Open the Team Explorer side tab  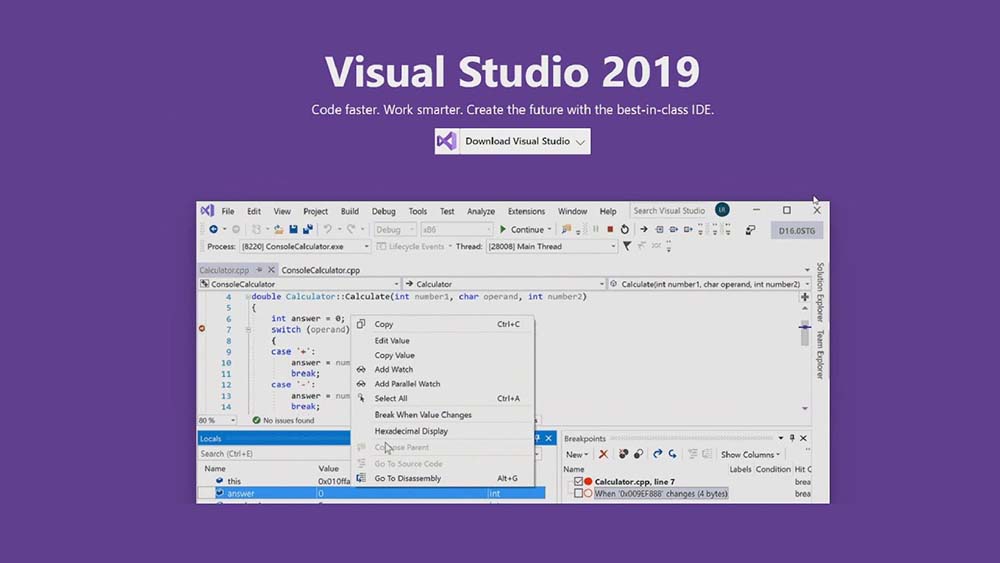820,355
